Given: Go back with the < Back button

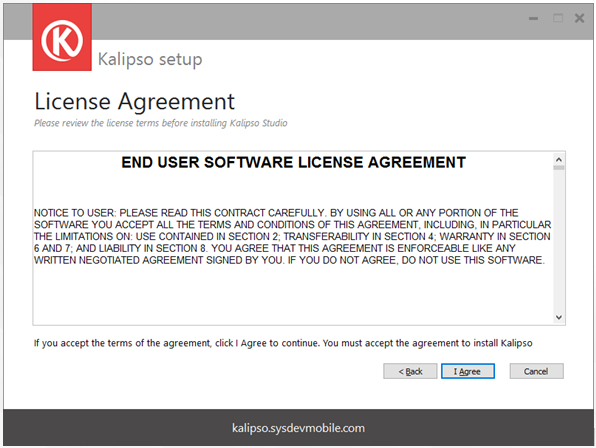Looking at the screenshot, I should (x=410, y=371).
